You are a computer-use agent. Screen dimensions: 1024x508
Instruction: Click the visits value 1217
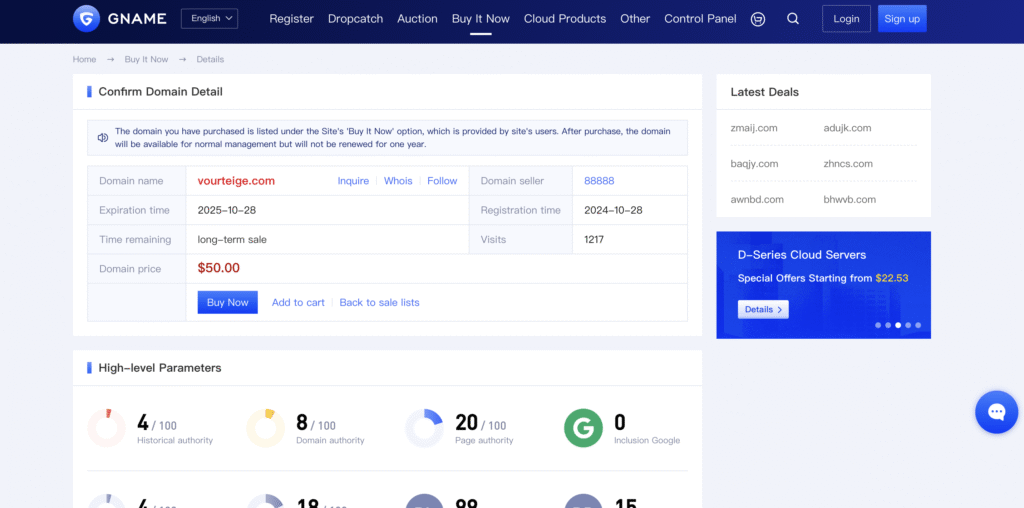(594, 240)
